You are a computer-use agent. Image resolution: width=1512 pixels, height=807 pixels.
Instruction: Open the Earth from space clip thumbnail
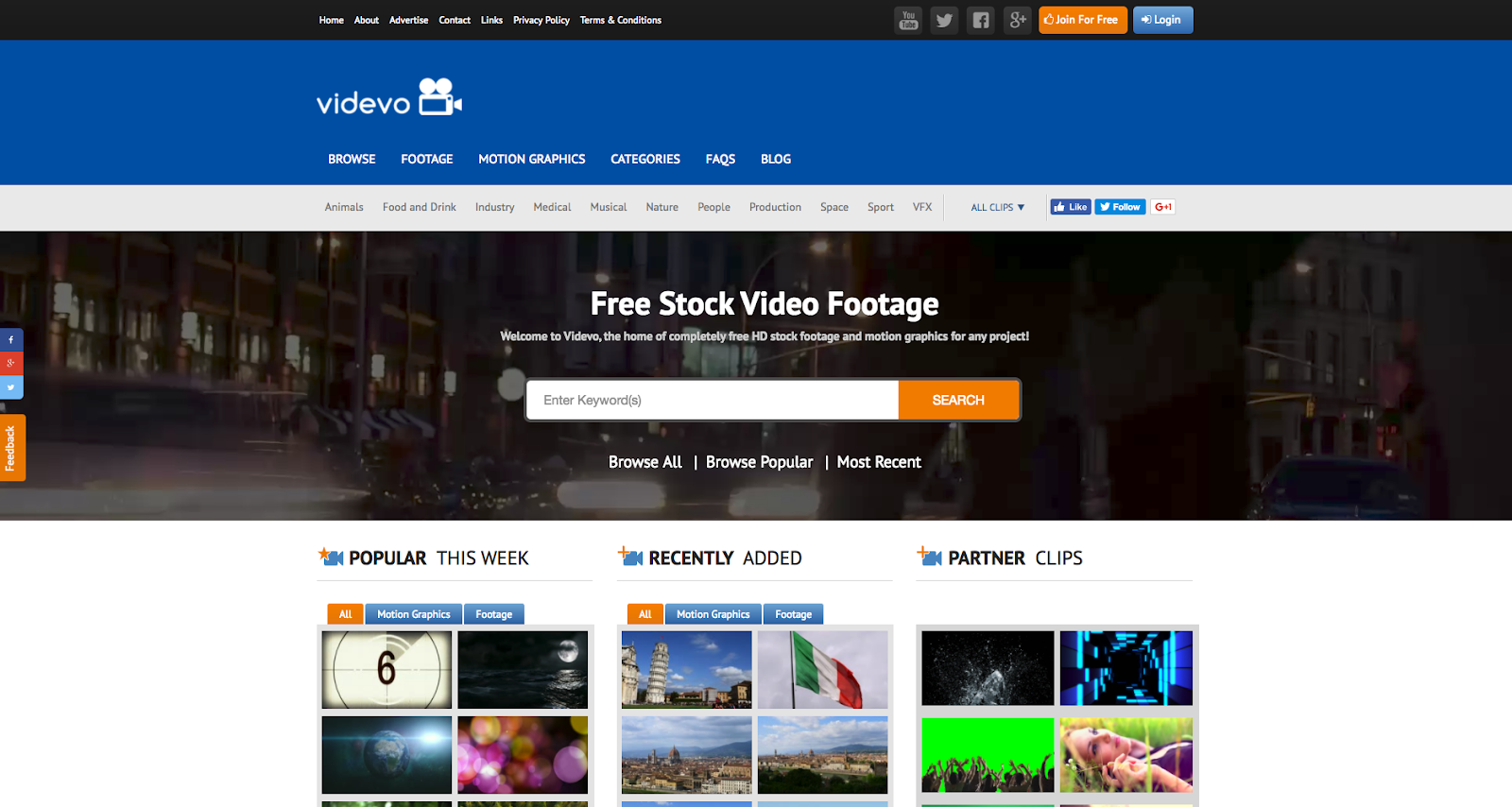point(387,755)
